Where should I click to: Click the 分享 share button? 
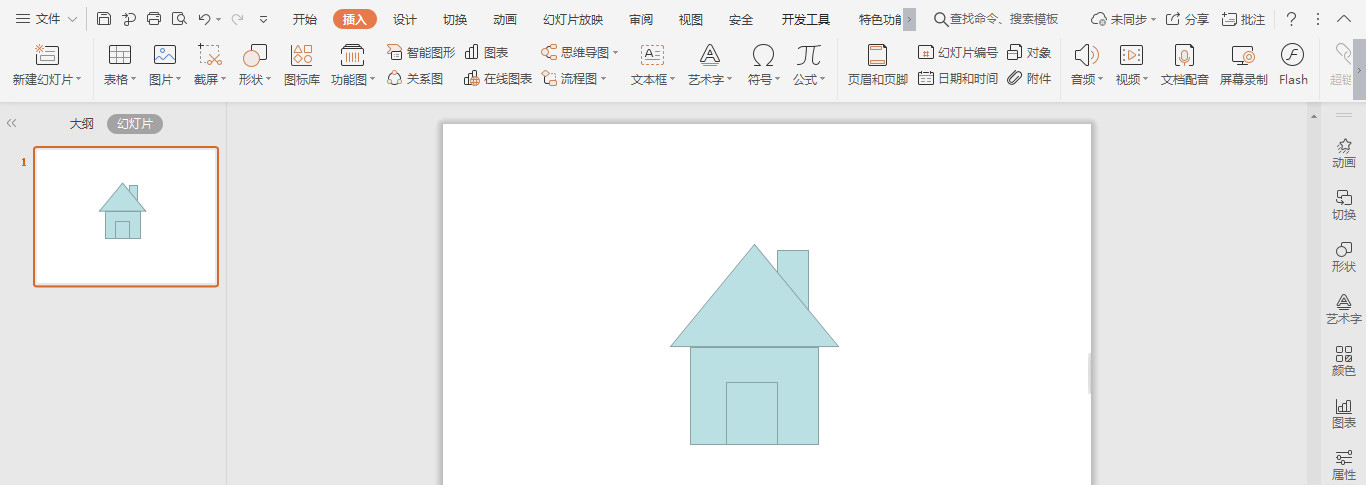[1187, 19]
